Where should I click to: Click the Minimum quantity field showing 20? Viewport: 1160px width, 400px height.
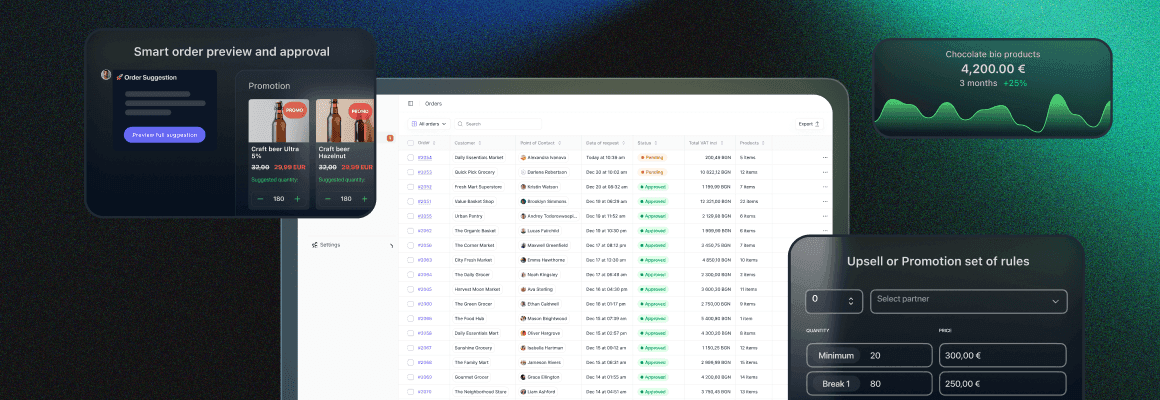pyautogui.click(x=869, y=356)
